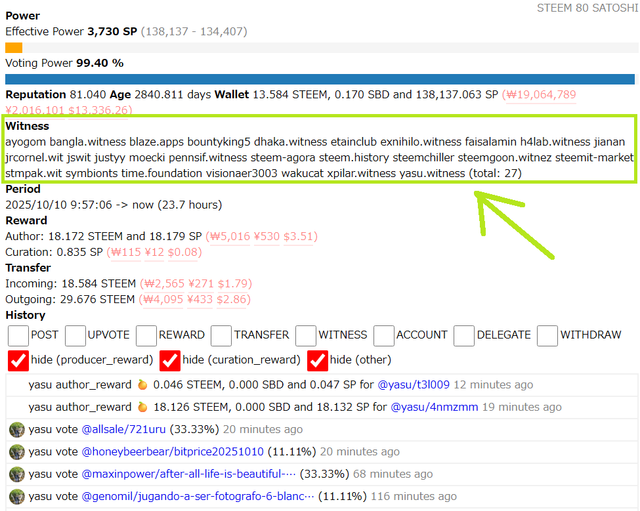Click bangla.witness in the witness list
The height and width of the screenshot is (511, 640).
tap(88, 142)
